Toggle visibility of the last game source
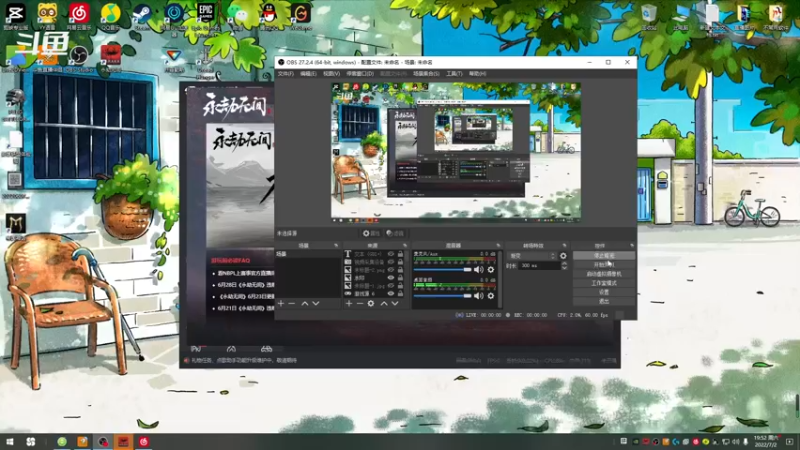Viewport: 800px width, 450px height. [x=391, y=293]
